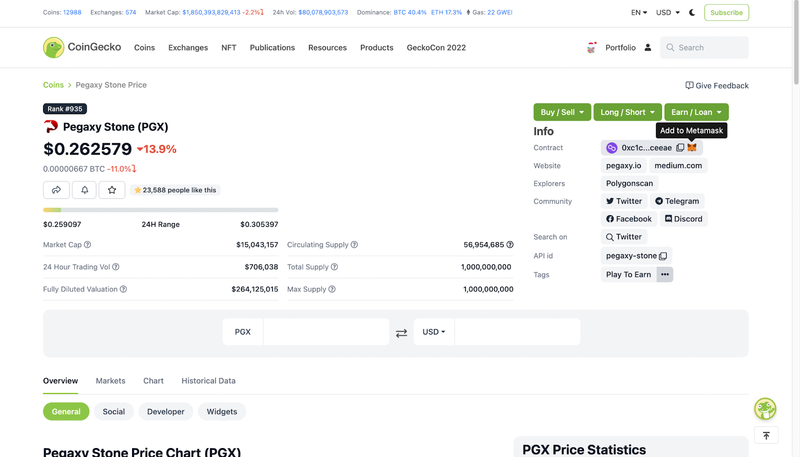The image size is (800, 457).
Task: Select the Overview tab
Action: (x=60, y=381)
